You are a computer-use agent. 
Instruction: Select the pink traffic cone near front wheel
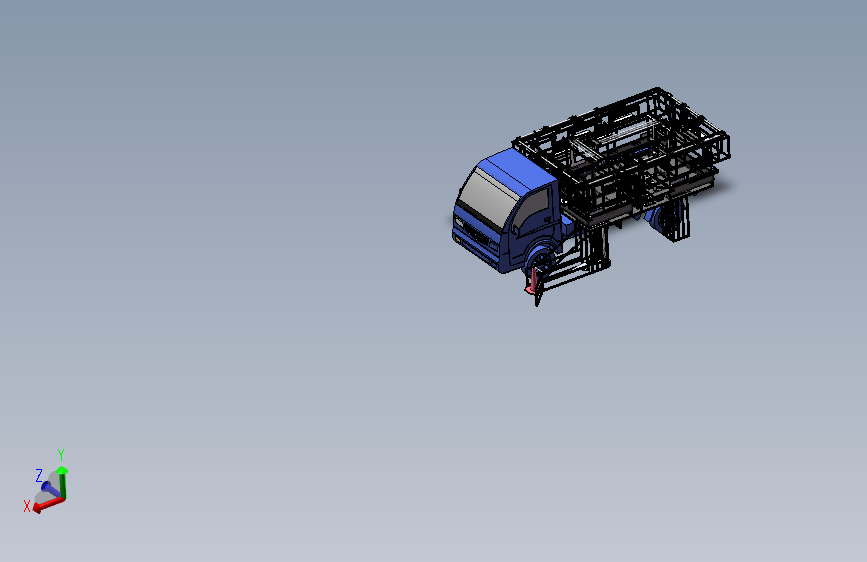click(x=531, y=280)
